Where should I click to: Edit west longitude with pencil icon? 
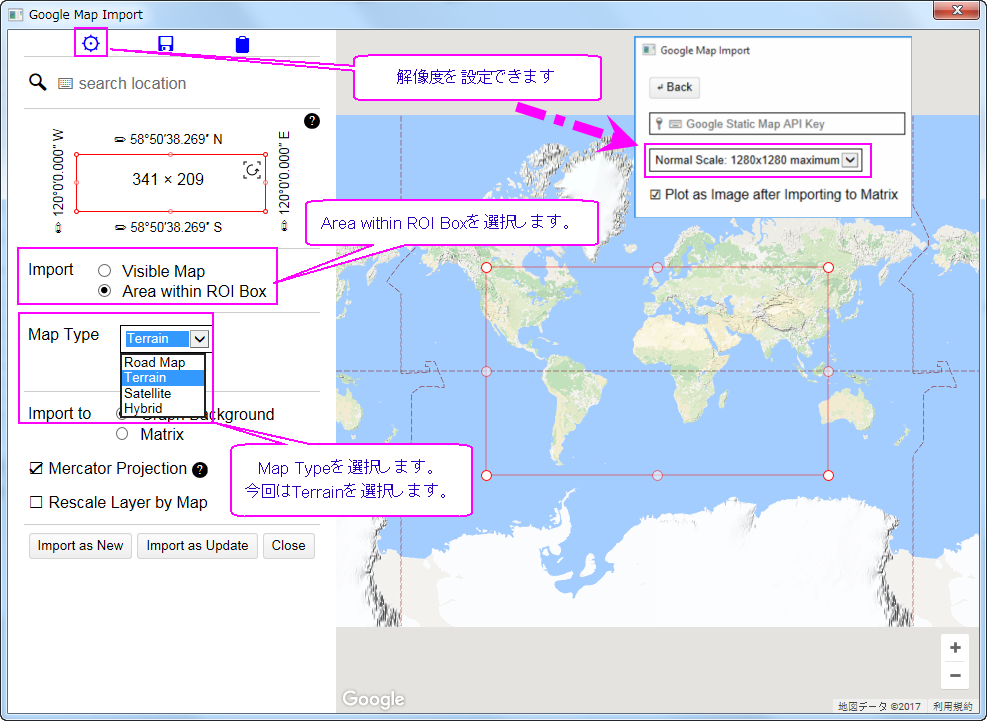[x=59, y=227]
